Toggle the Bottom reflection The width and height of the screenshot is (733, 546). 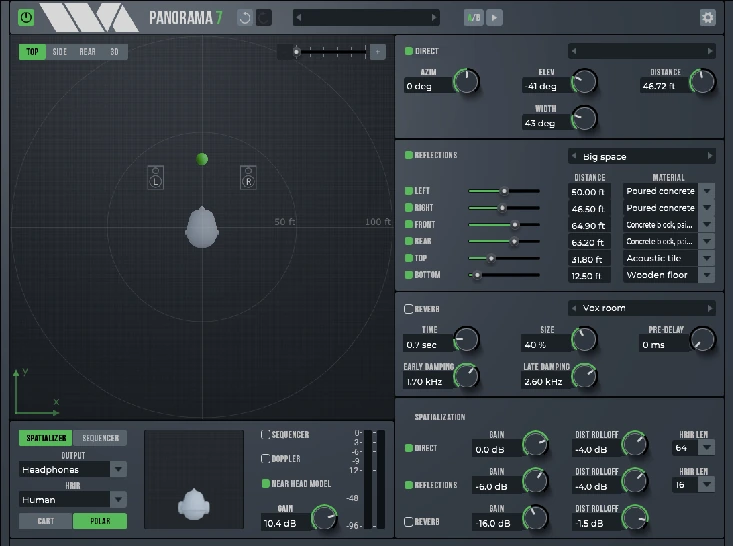coord(409,275)
